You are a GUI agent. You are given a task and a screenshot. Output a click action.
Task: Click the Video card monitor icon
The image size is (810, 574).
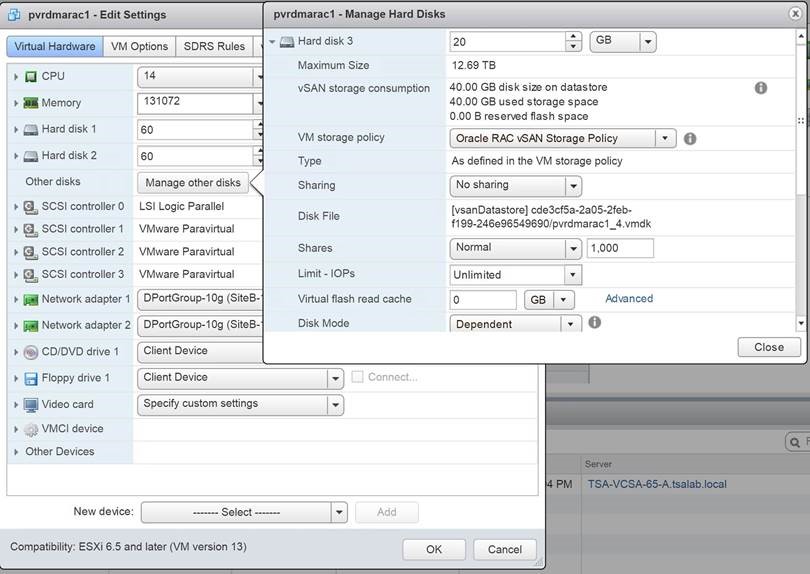(30, 405)
